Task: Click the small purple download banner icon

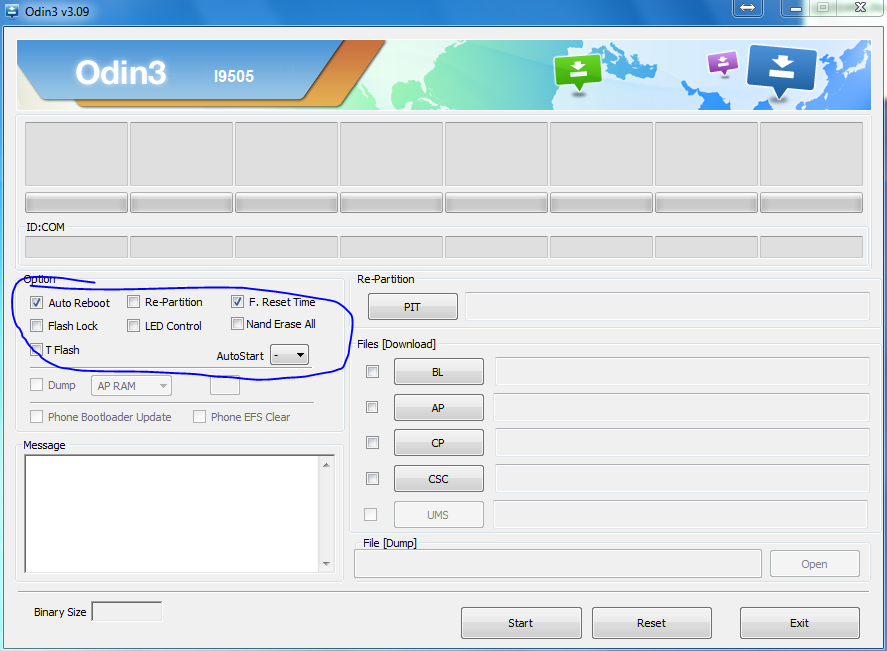Action: 723,63
